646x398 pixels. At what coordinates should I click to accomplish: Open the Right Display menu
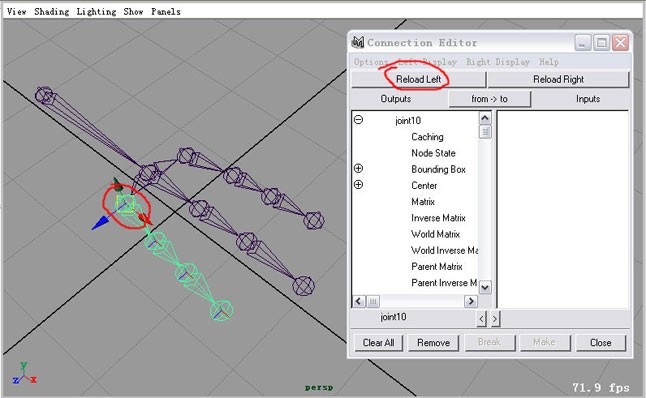[x=498, y=62]
